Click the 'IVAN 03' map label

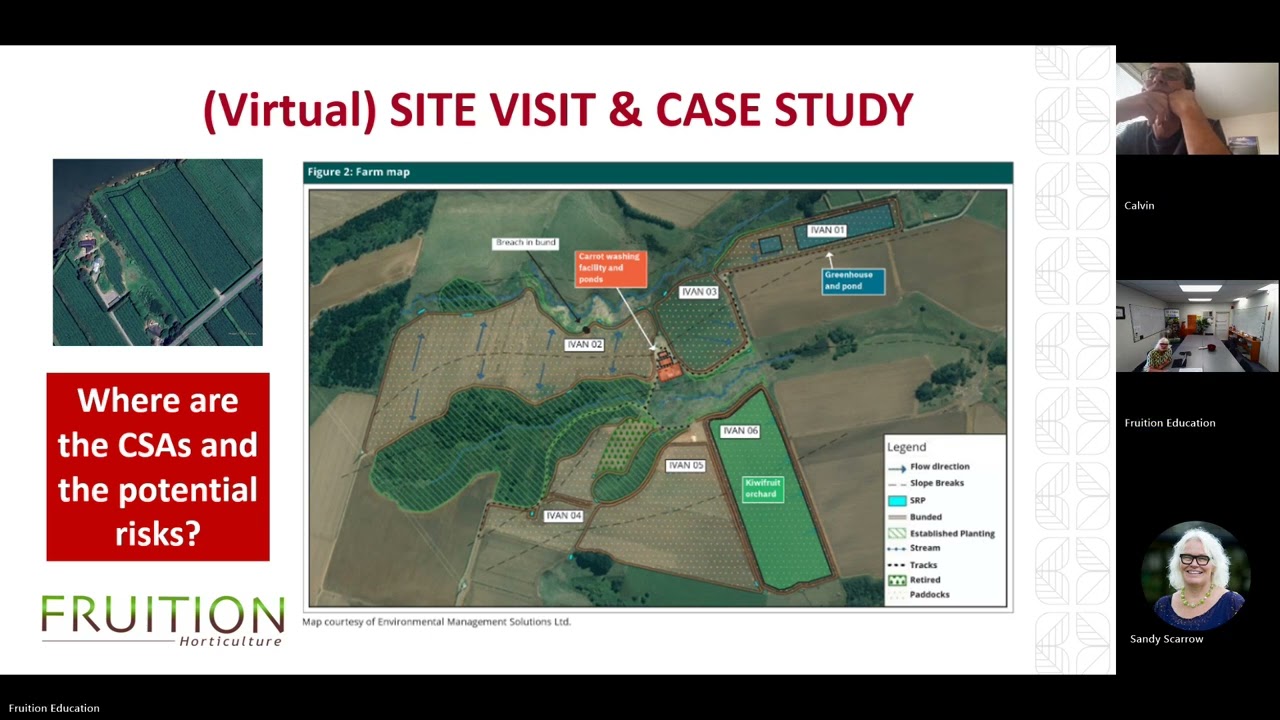point(699,292)
